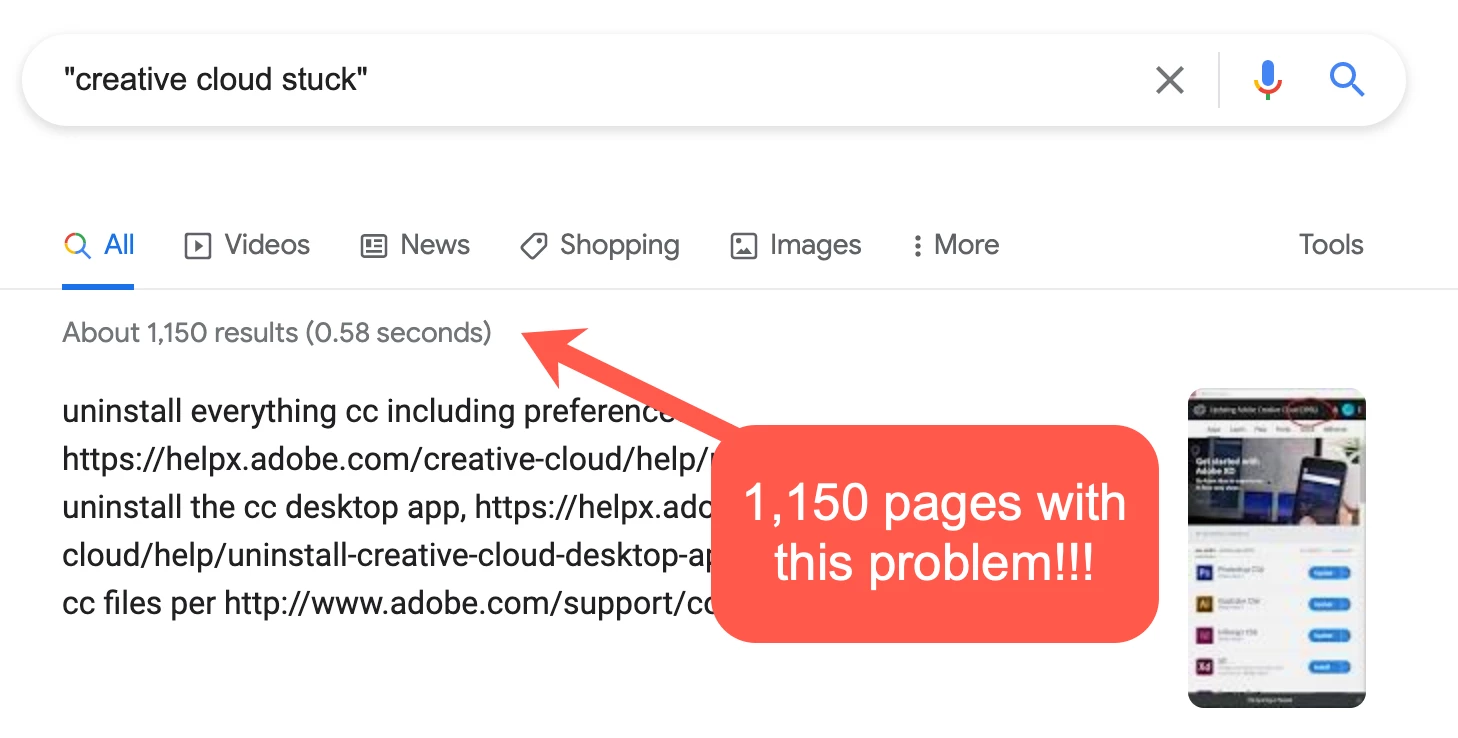The height and width of the screenshot is (738, 1458).
Task: Open the Images tab
Action: click(796, 245)
